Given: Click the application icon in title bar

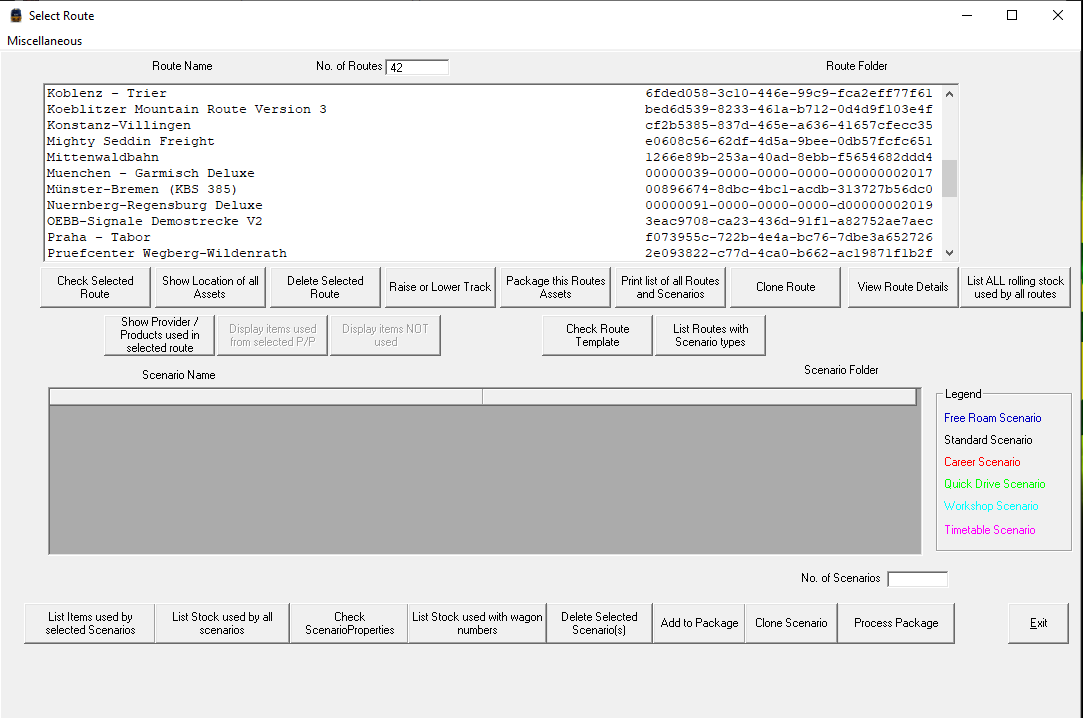Looking at the screenshot, I should 15,15.
